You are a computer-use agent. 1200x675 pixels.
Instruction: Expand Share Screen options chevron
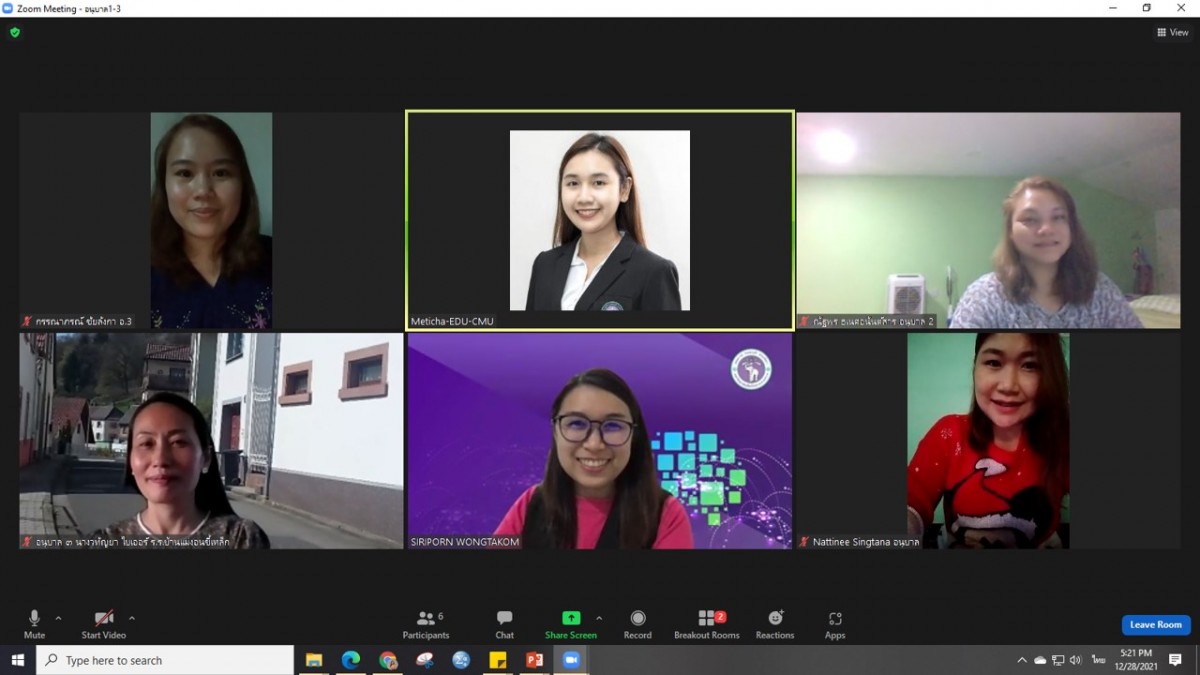click(599, 618)
